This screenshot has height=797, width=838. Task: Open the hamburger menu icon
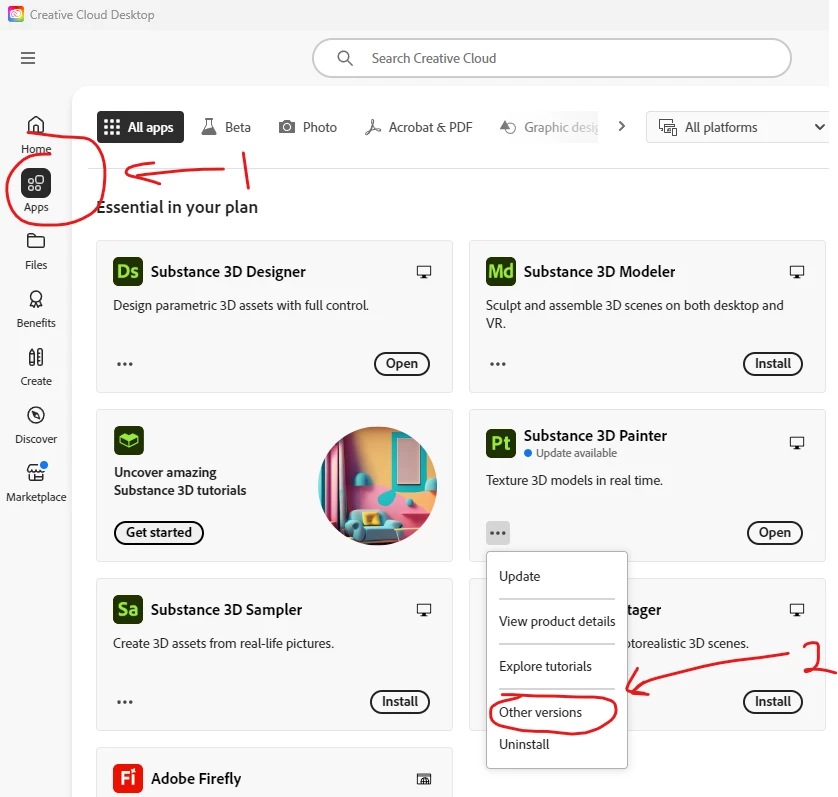28,58
